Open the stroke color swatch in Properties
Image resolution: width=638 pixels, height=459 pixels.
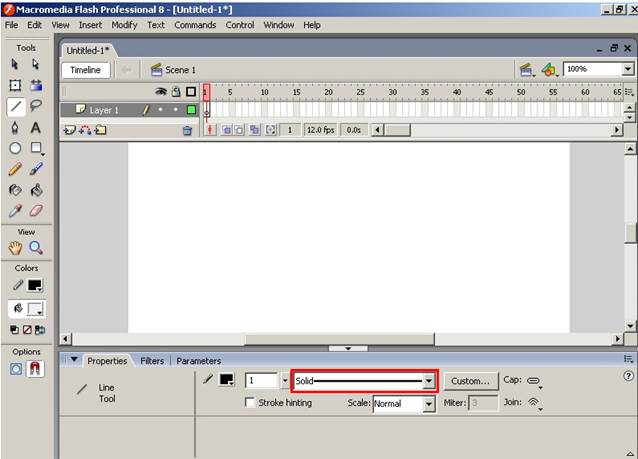click(227, 380)
